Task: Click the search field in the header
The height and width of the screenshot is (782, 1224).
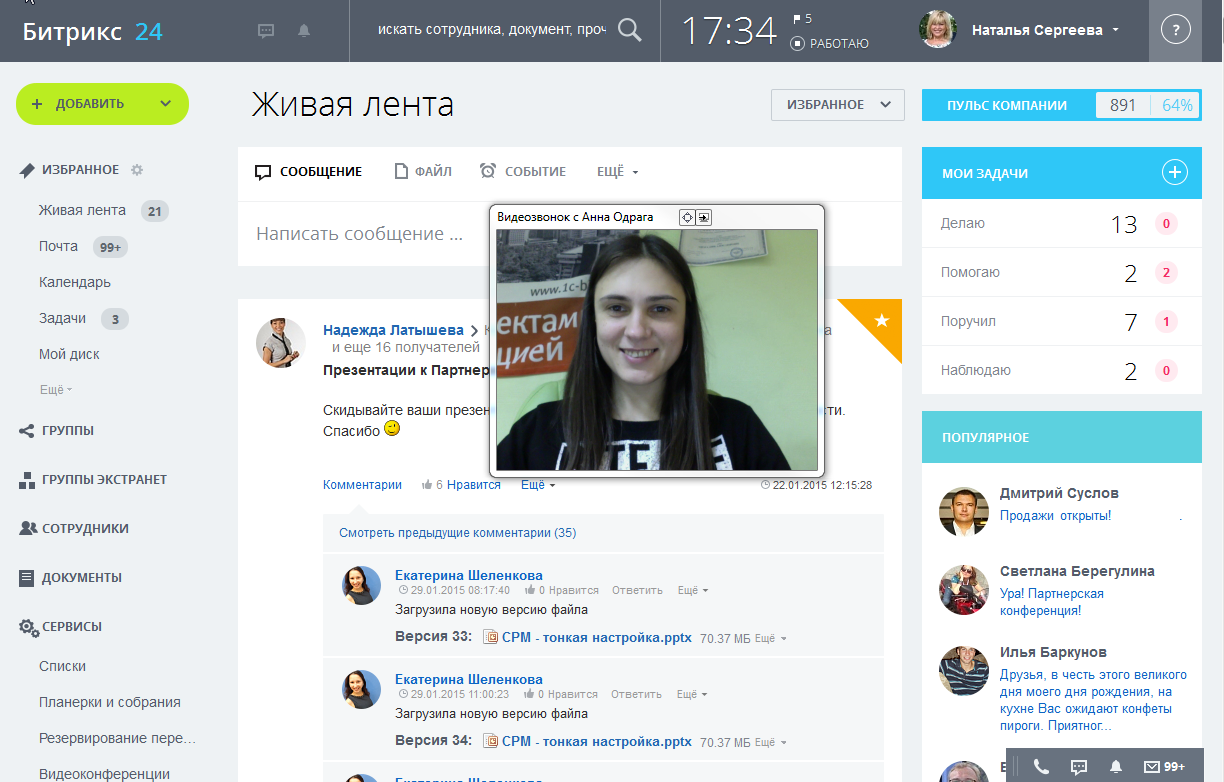Action: tap(491, 30)
